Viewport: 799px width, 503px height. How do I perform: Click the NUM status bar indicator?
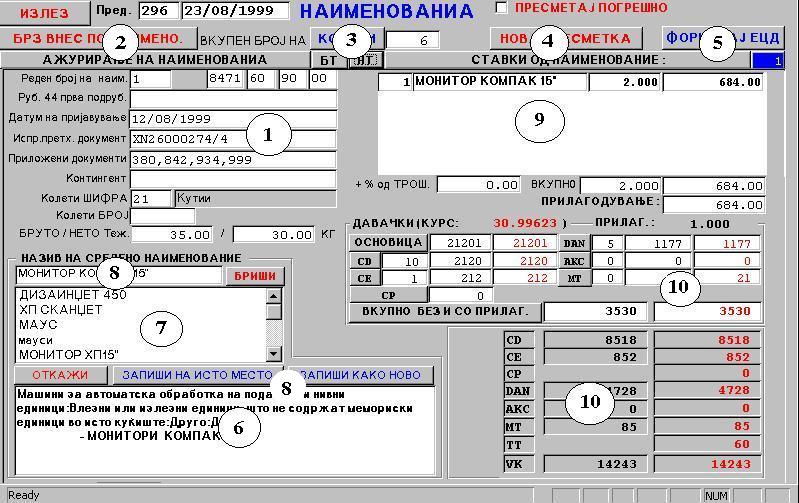point(716,495)
